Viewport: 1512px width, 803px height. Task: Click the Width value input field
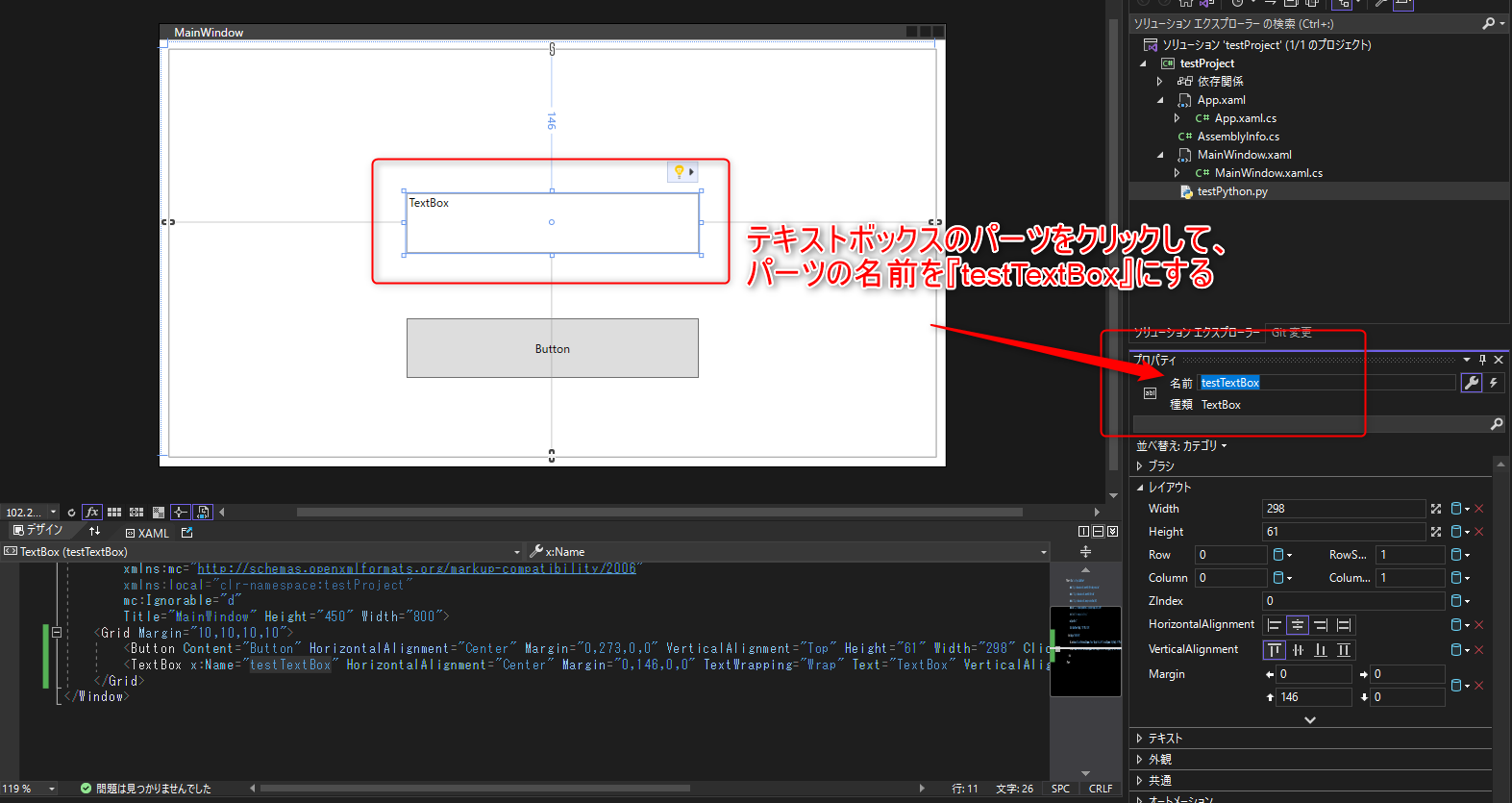coord(1342,509)
